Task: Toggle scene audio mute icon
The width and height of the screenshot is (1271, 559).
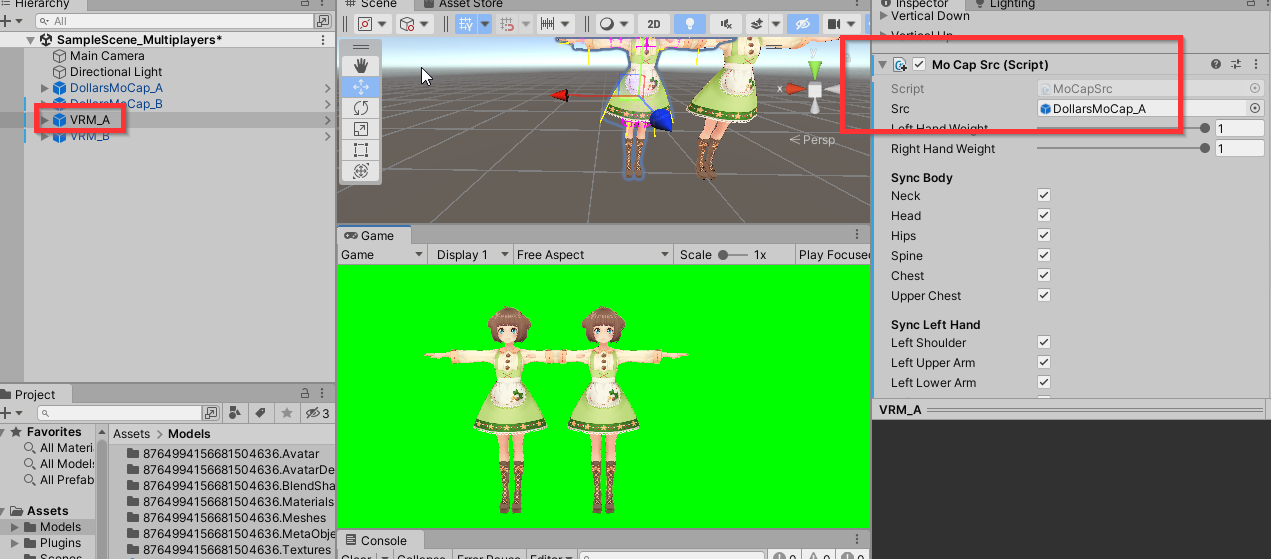Action: click(726, 24)
